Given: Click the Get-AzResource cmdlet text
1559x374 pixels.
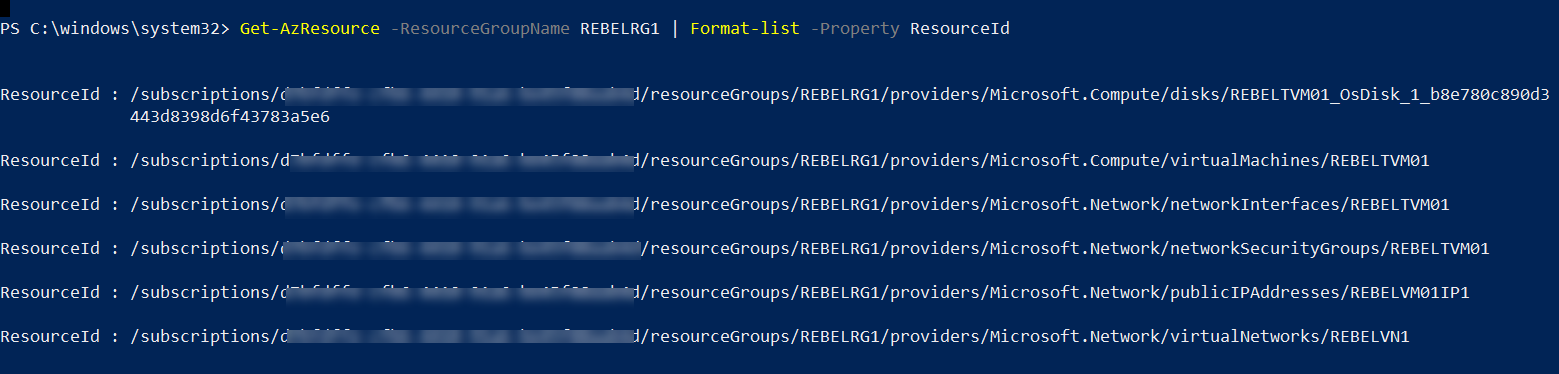Looking at the screenshot, I should coord(310,29).
